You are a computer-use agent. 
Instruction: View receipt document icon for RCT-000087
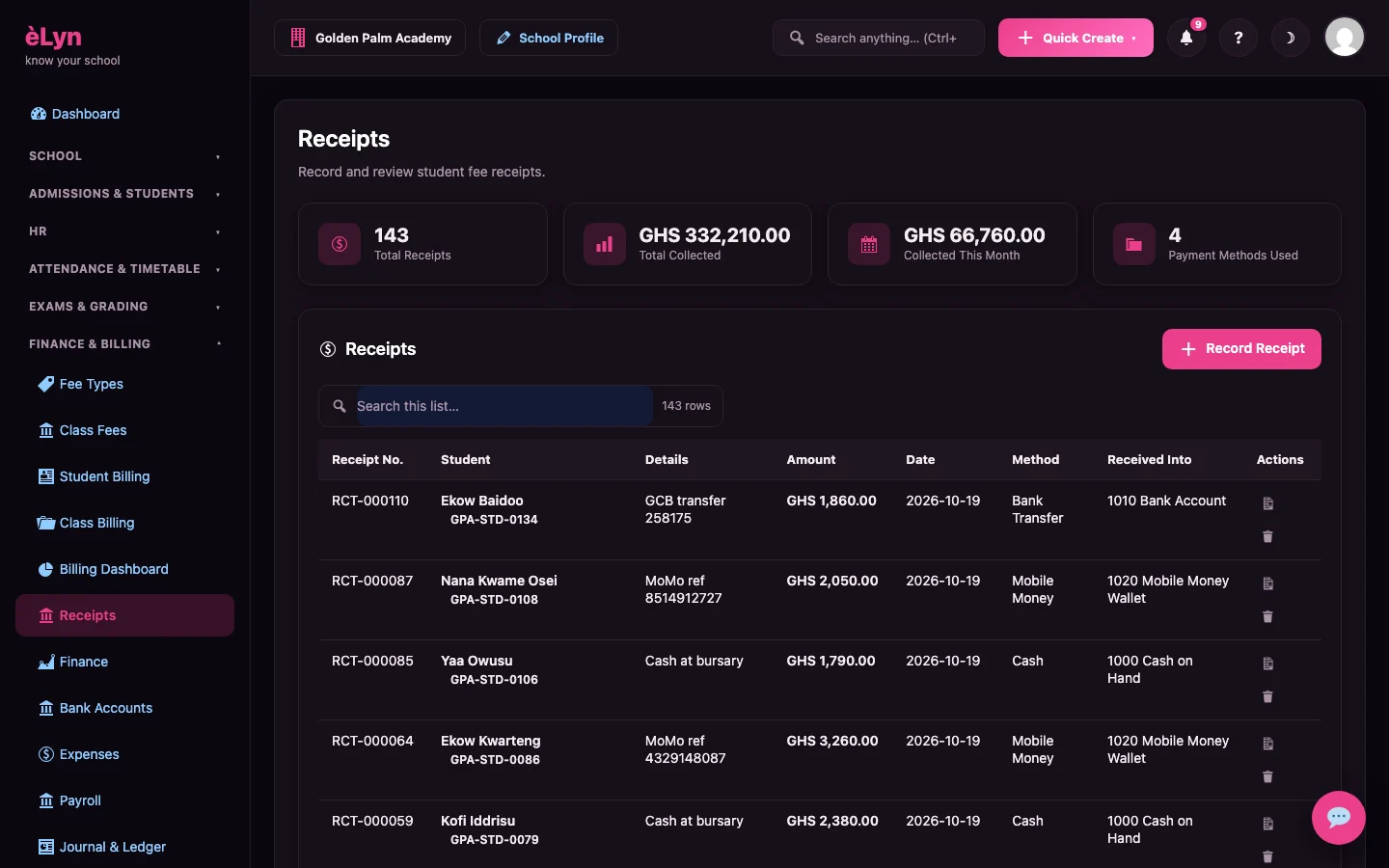pyautogui.click(x=1268, y=583)
